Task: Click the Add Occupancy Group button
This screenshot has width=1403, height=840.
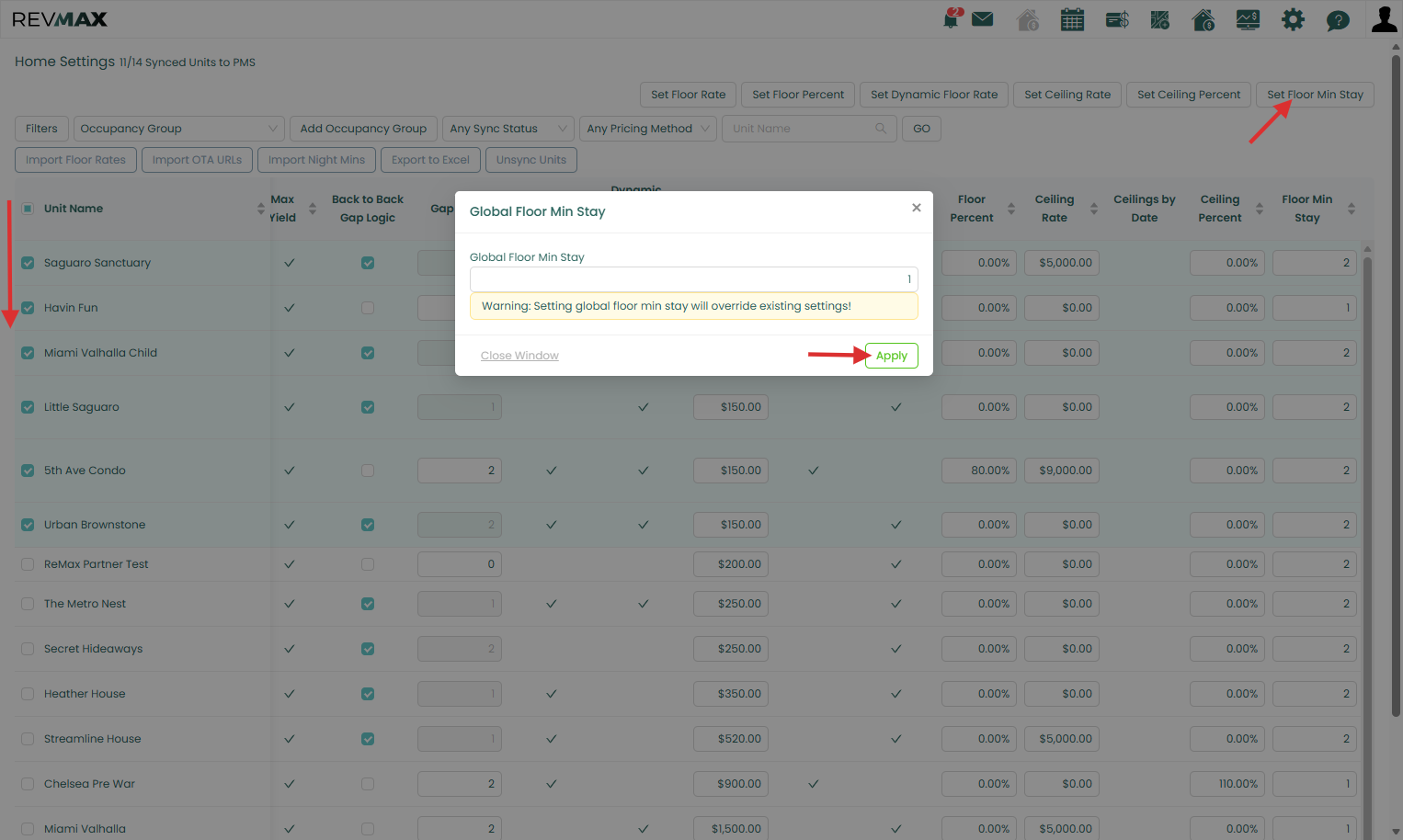Action: coord(363,129)
